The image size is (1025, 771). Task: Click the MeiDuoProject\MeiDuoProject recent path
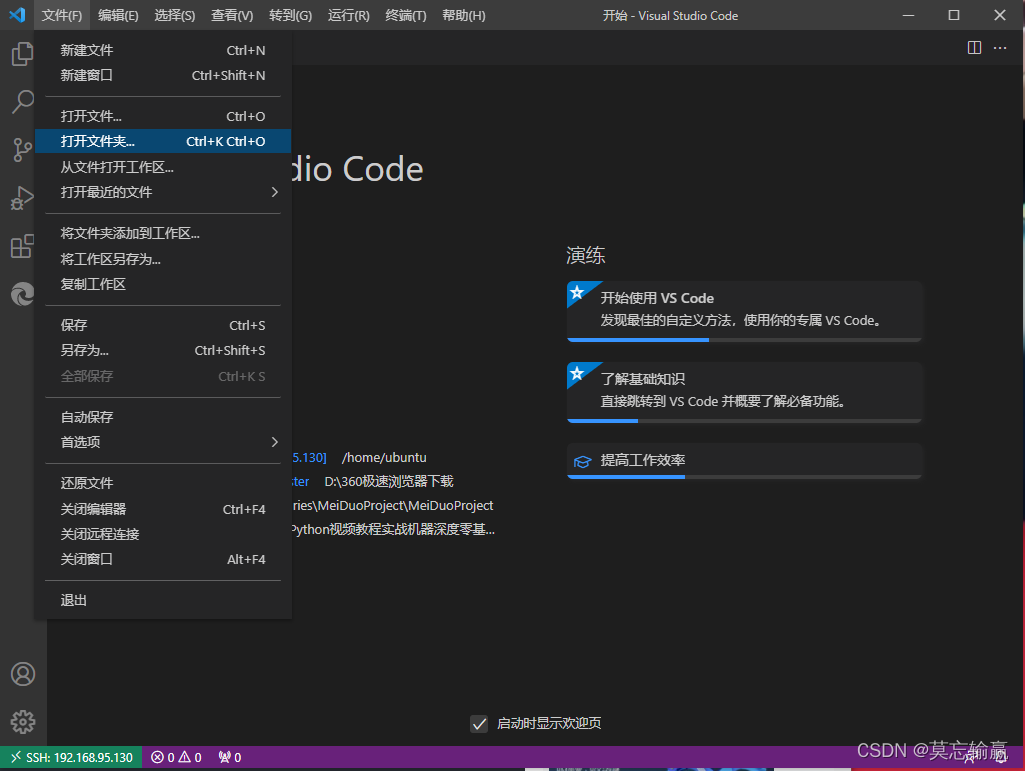click(392, 505)
